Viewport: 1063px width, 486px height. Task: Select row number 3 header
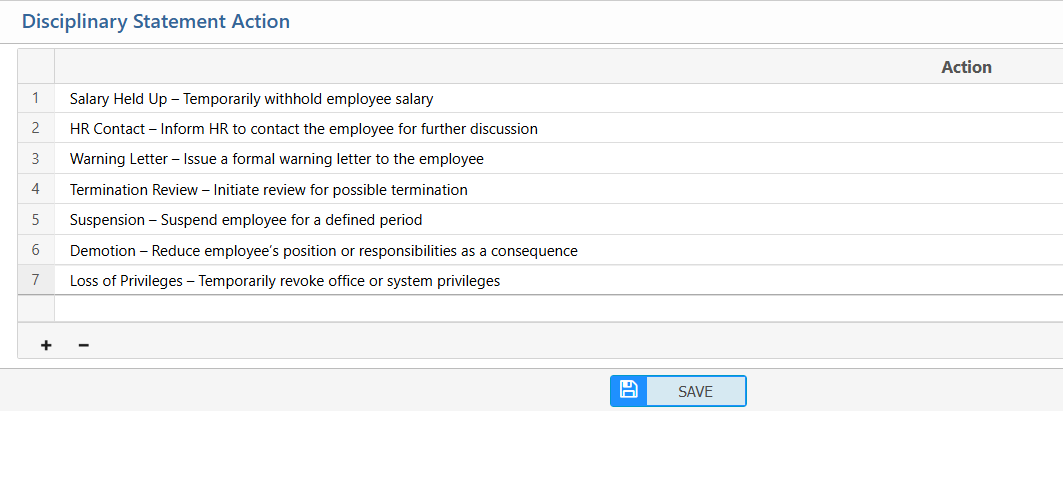[x=36, y=158]
